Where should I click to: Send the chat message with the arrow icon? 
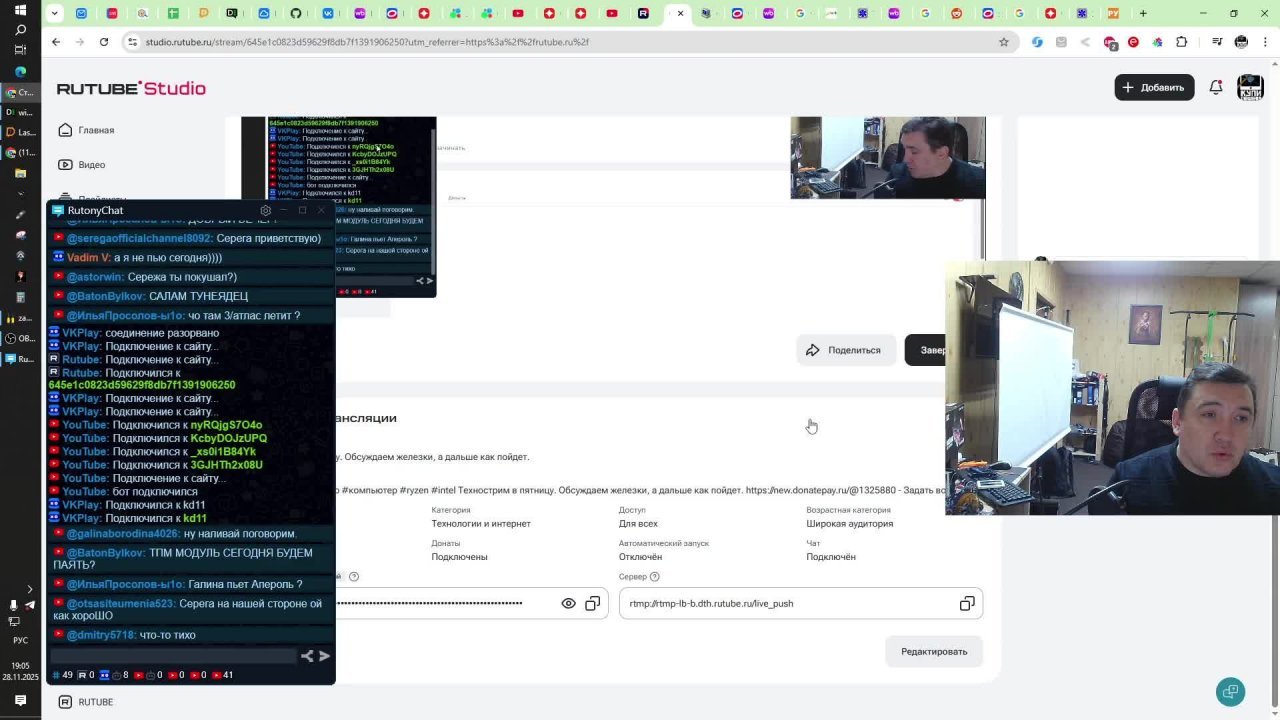point(324,656)
